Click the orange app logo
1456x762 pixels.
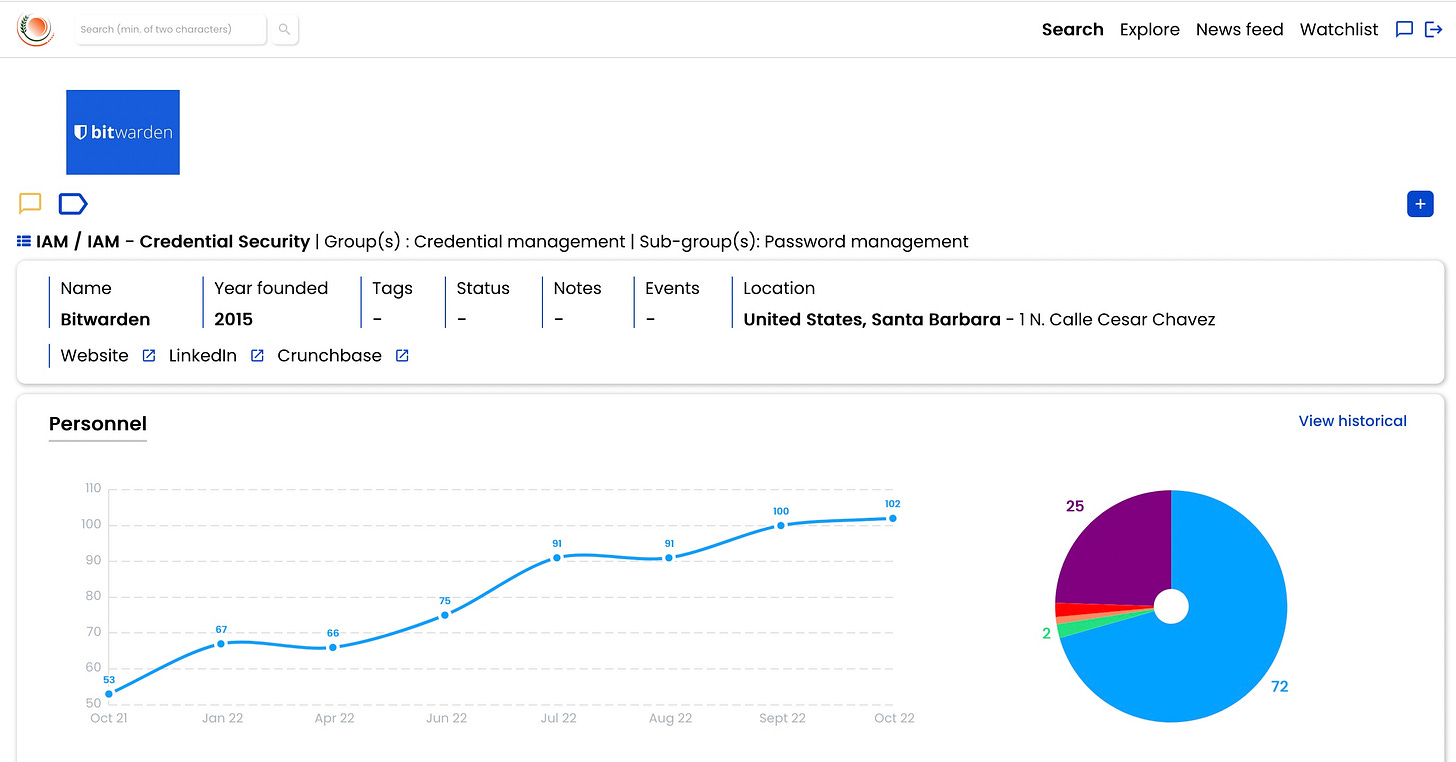click(35, 29)
